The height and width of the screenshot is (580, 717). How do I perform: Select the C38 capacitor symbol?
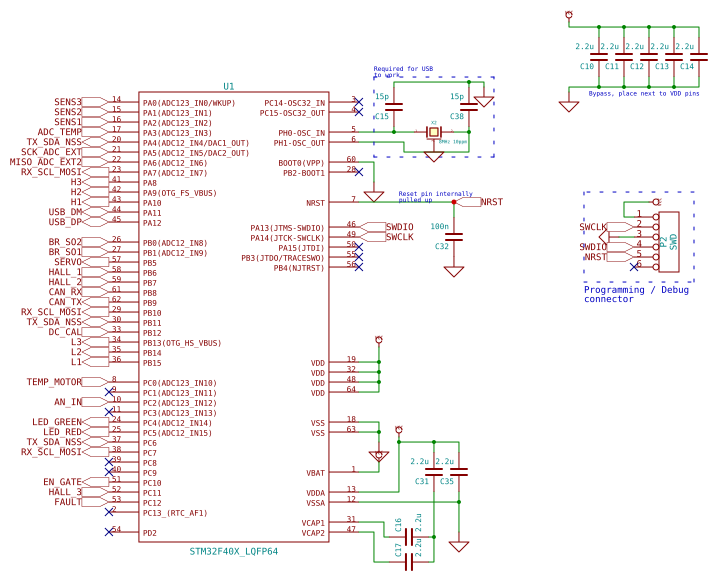click(469, 107)
